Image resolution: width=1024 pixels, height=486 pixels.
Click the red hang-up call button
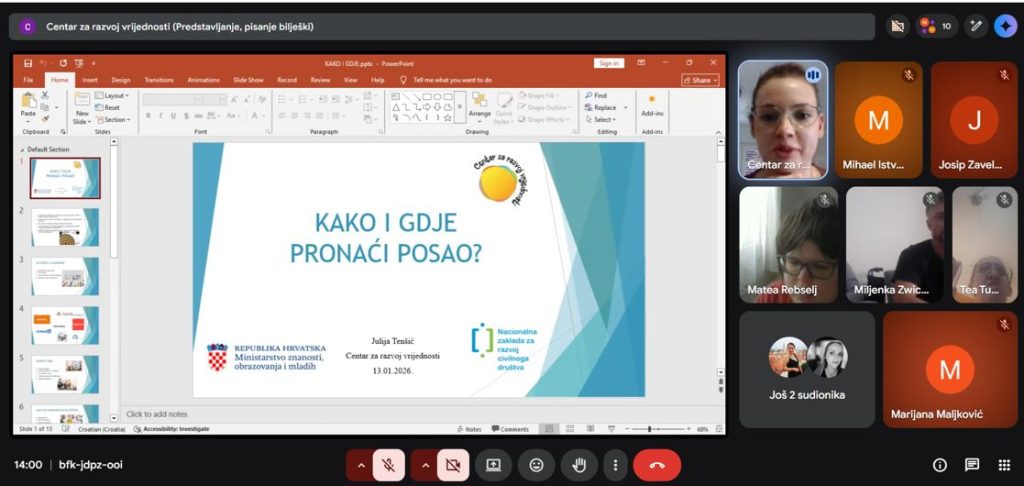click(x=656, y=465)
